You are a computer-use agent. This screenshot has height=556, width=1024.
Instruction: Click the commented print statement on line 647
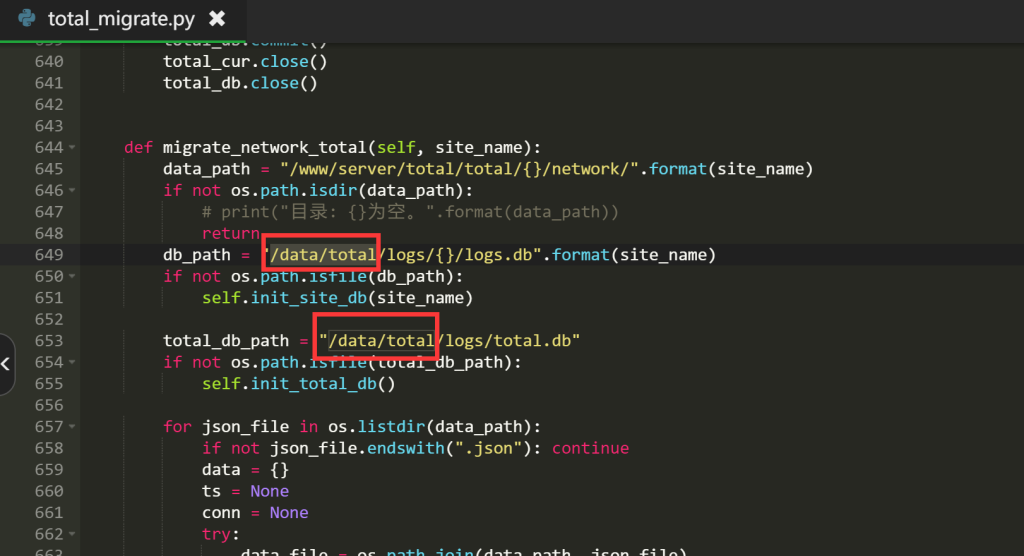[x=410, y=212]
